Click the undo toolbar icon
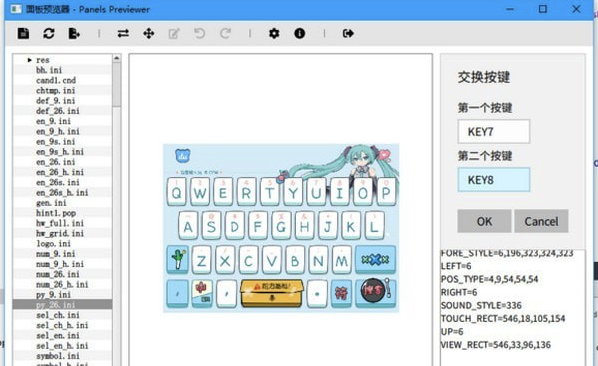Viewport: 598px width, 366px height. pyautogui.click(x=199, y=34)
